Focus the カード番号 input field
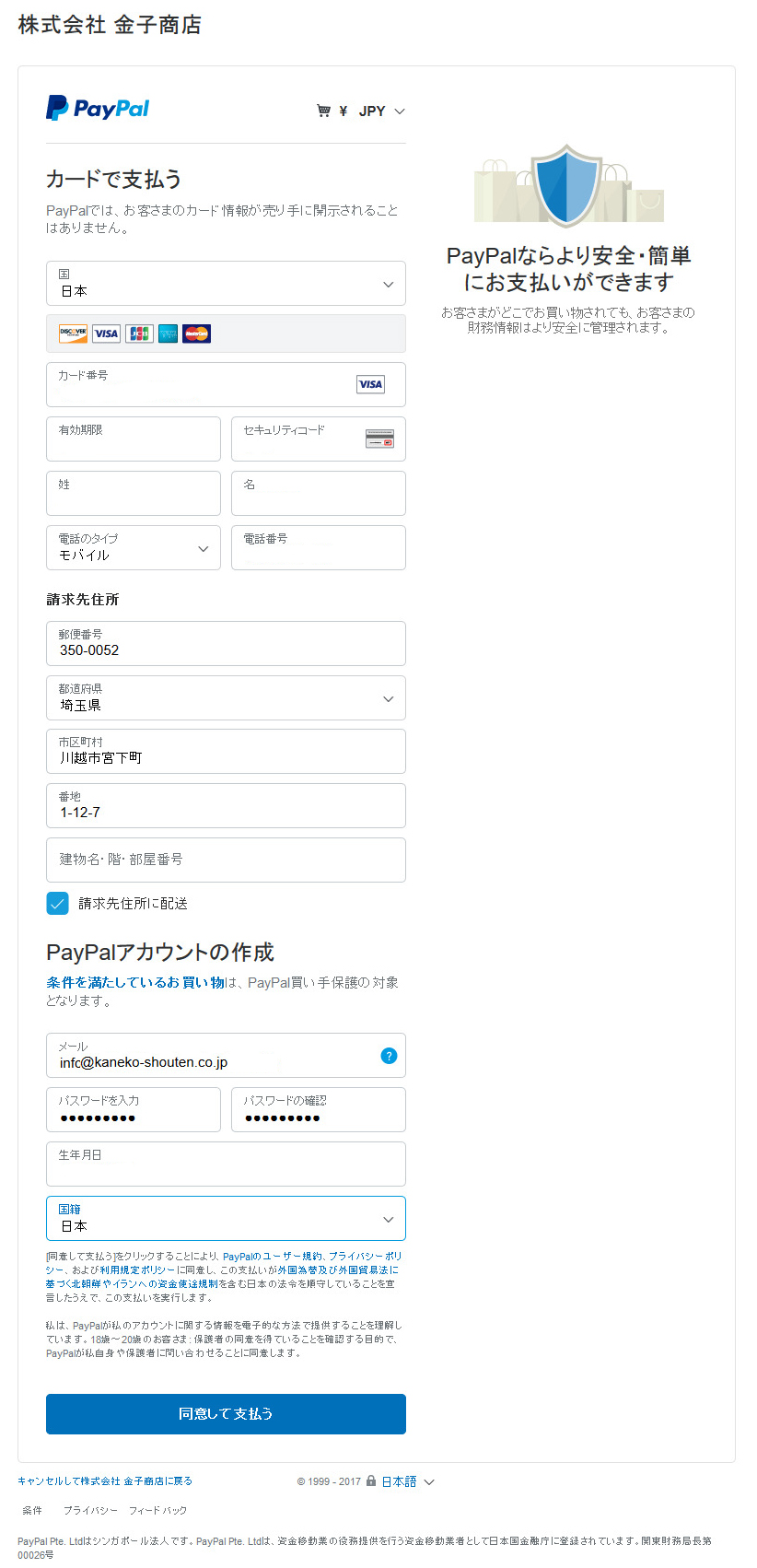 226,384
